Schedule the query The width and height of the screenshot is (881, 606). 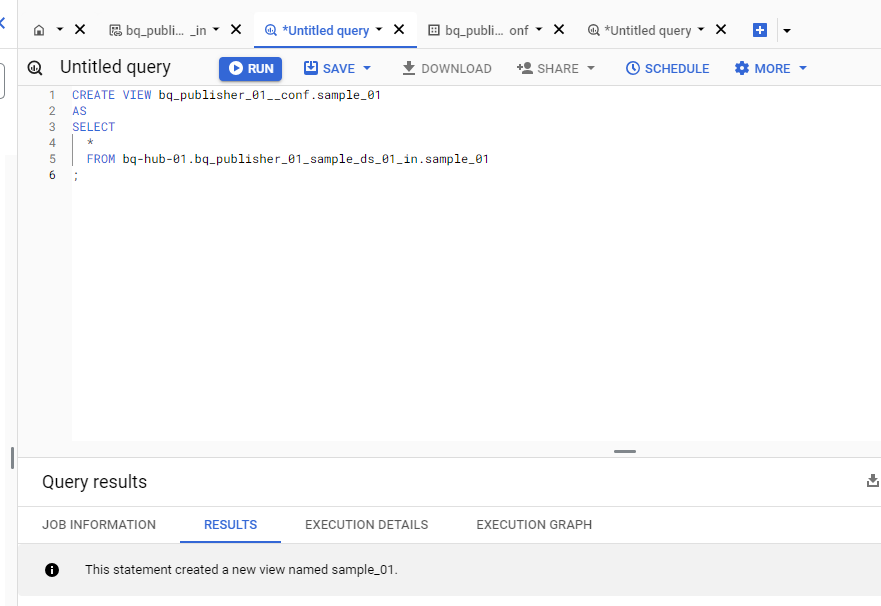click(667, 69)
